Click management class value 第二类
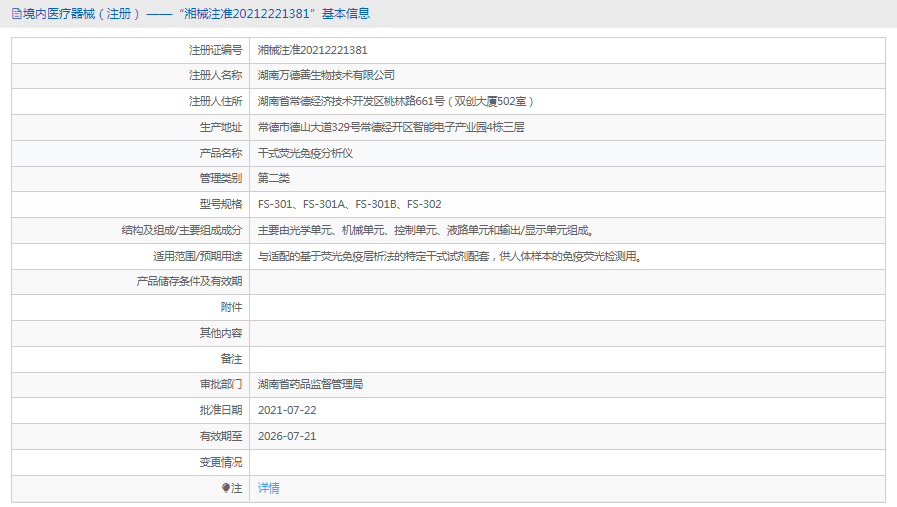Viewport: 897px width, 507px height. (273, 179)
